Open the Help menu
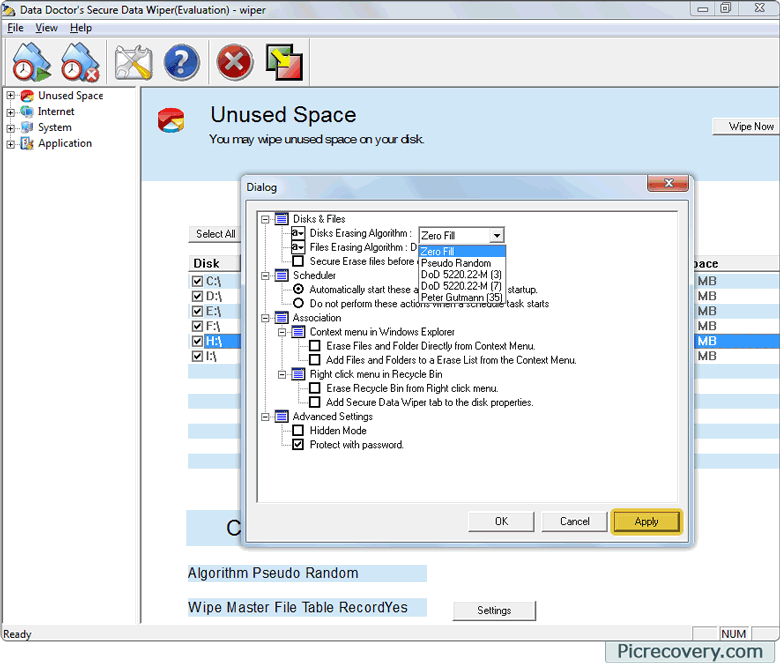Viewport: 780px width, 663px height. [x=81, y=28]
